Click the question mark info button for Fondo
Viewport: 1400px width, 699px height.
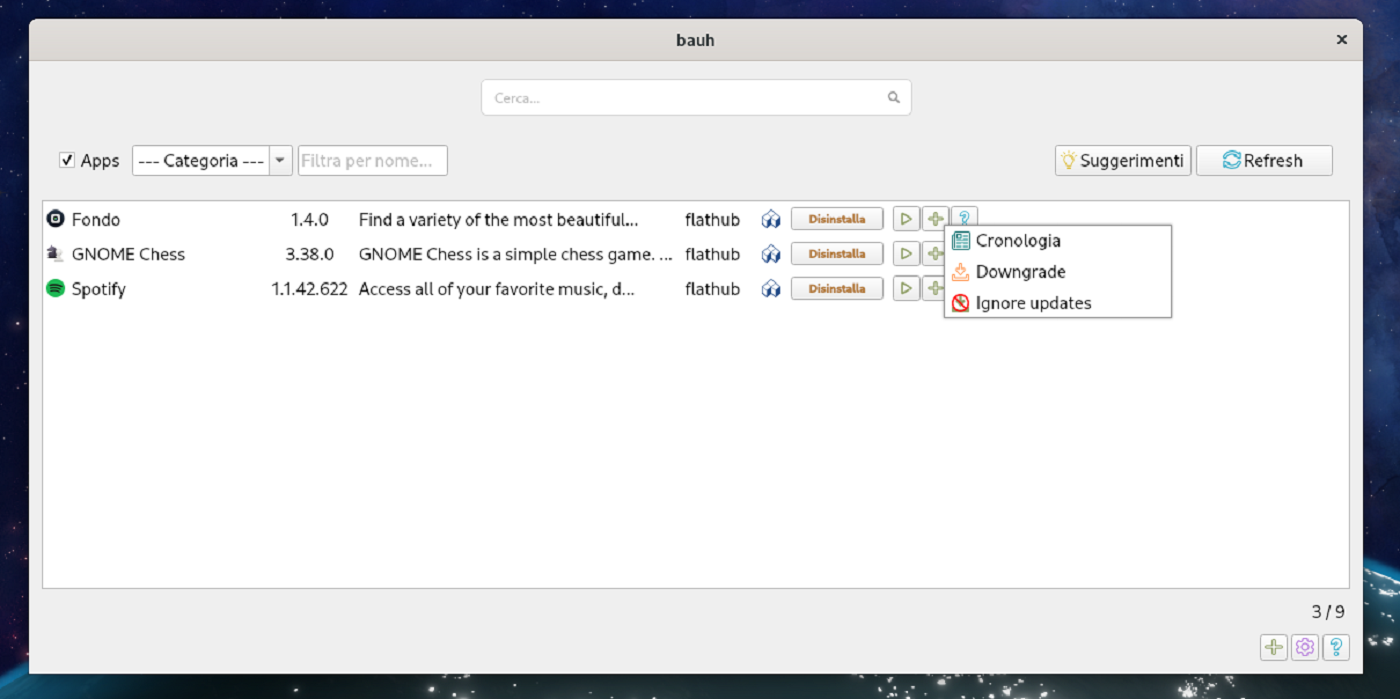pyautogui.click(x=964, y=217)
